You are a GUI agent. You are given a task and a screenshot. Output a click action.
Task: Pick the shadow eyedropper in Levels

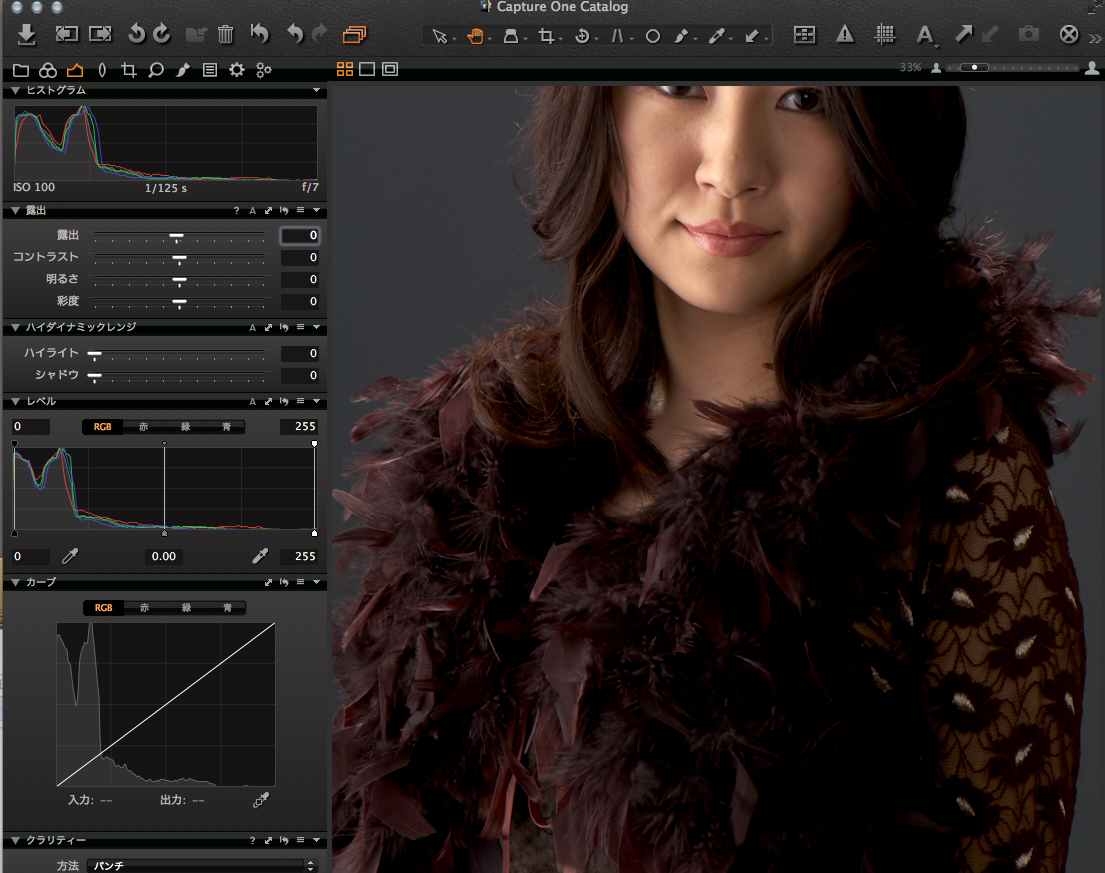tap(70, 556)
